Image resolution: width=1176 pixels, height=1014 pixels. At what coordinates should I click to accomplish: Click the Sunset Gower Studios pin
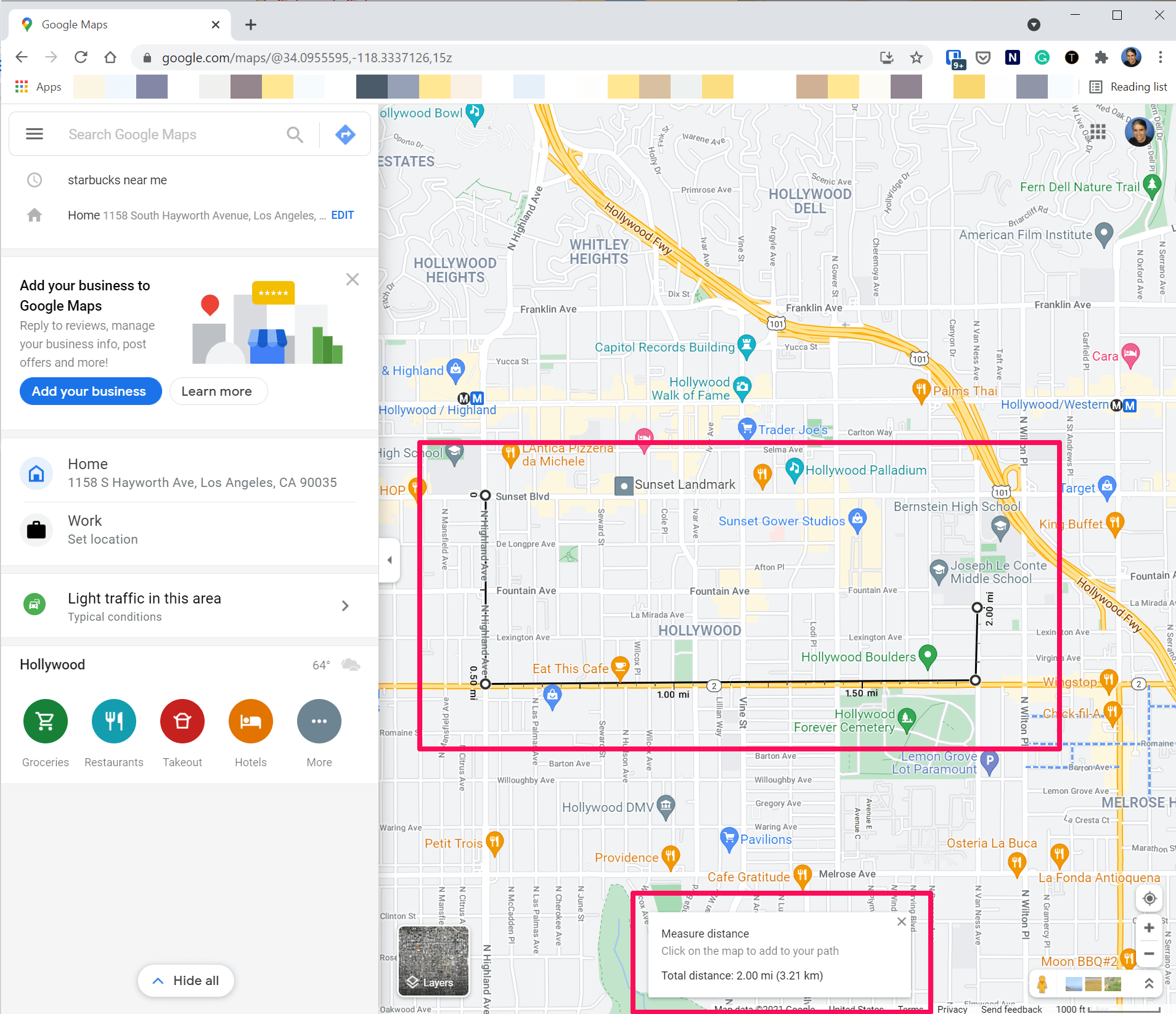pyautogui.click(x=857, y=521)
